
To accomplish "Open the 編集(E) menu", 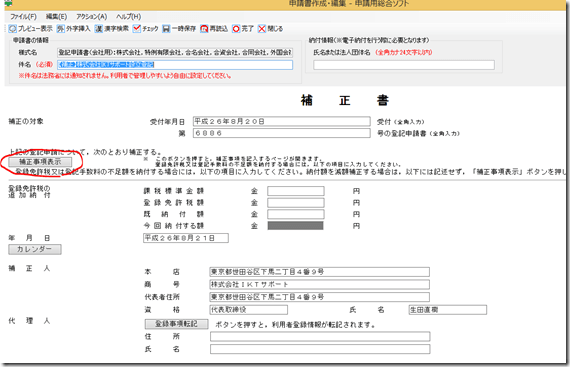I will 56,17.
